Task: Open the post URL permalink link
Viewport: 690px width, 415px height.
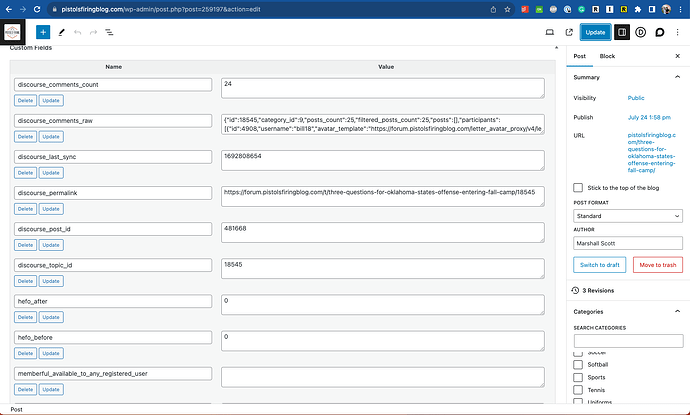Action: point(652,152)
